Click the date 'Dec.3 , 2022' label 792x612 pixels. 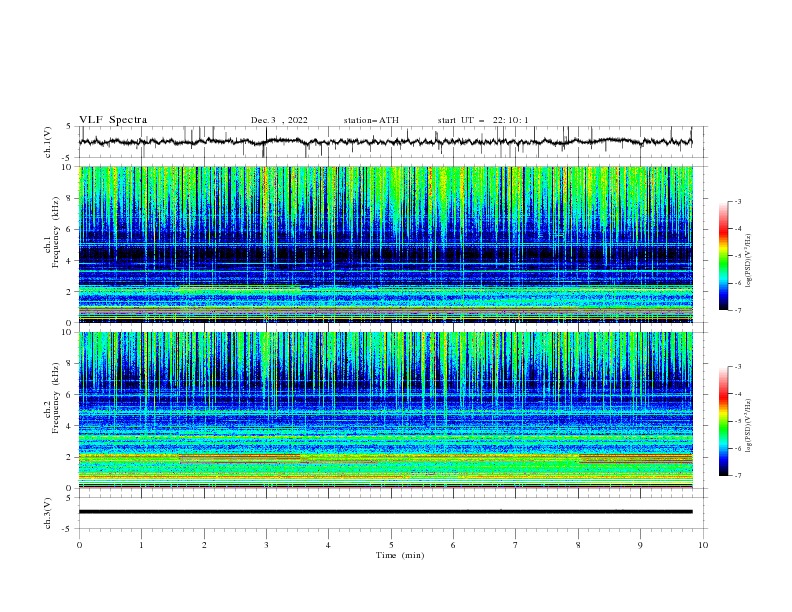click(279, 120)
